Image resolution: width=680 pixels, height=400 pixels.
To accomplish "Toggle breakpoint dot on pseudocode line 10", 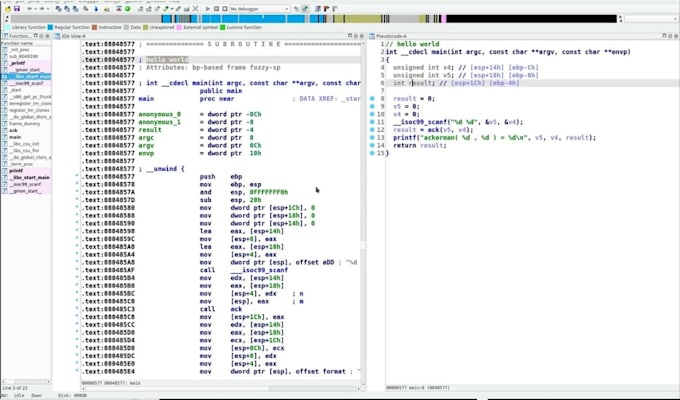I will (x=372, y=114).
